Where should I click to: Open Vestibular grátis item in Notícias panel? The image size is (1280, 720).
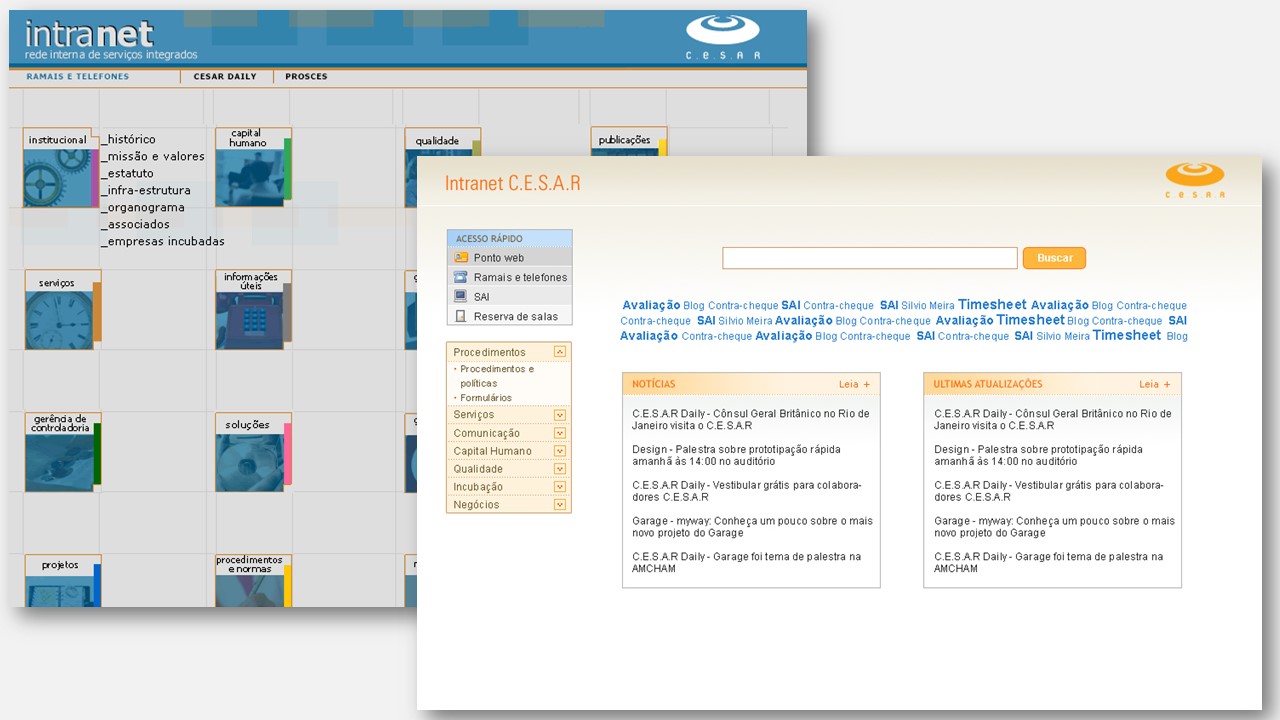(x=746, y=491)
